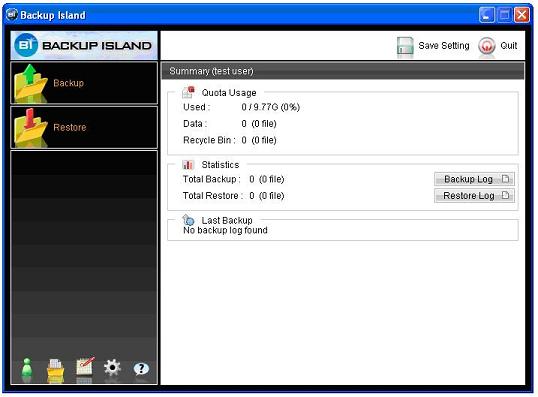Select the Restore label in sidebar
This screenshot has height=397, width=538.
click(70, 127)
